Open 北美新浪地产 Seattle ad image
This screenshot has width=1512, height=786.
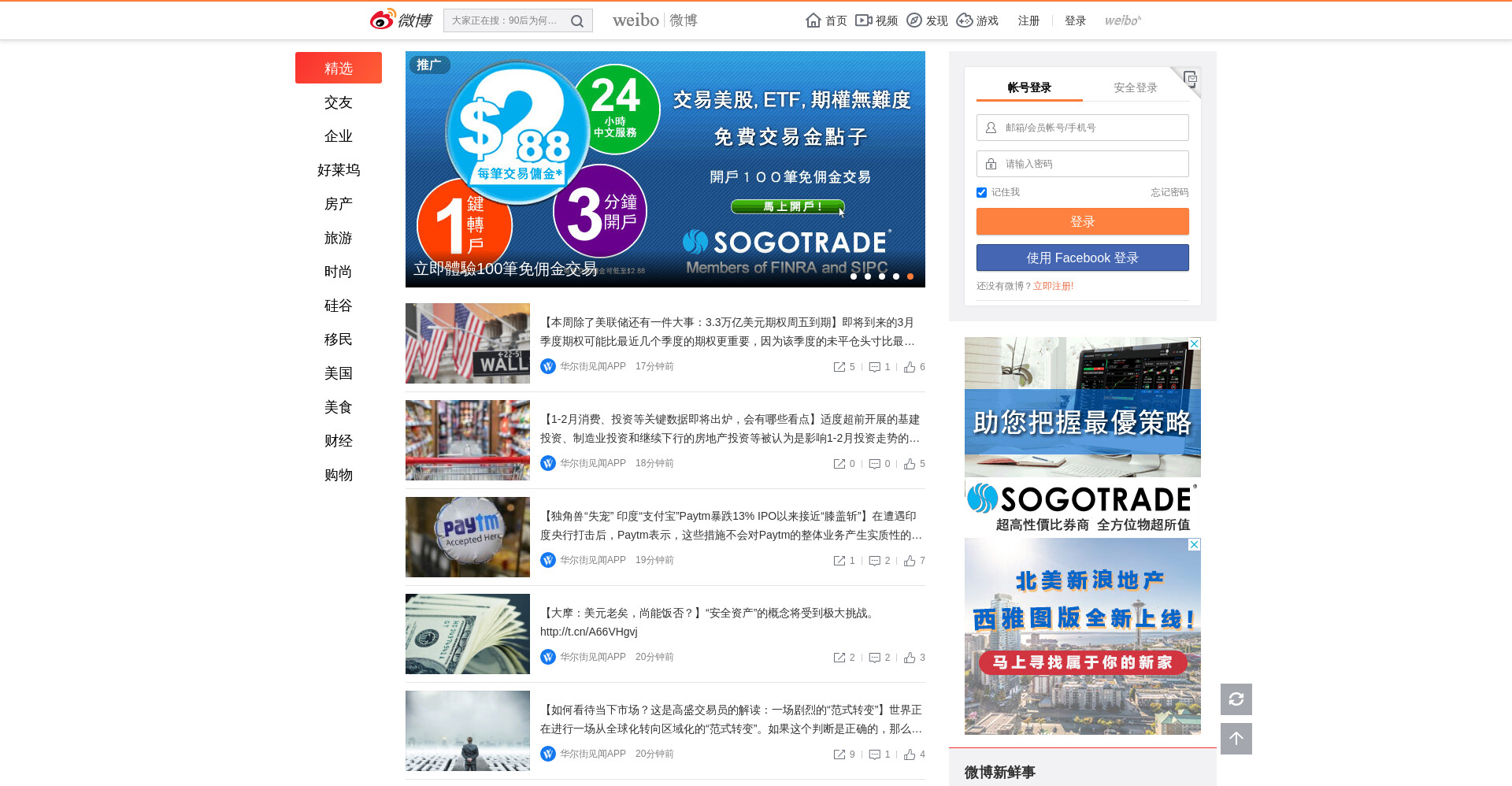click(x=1083, y=636)
